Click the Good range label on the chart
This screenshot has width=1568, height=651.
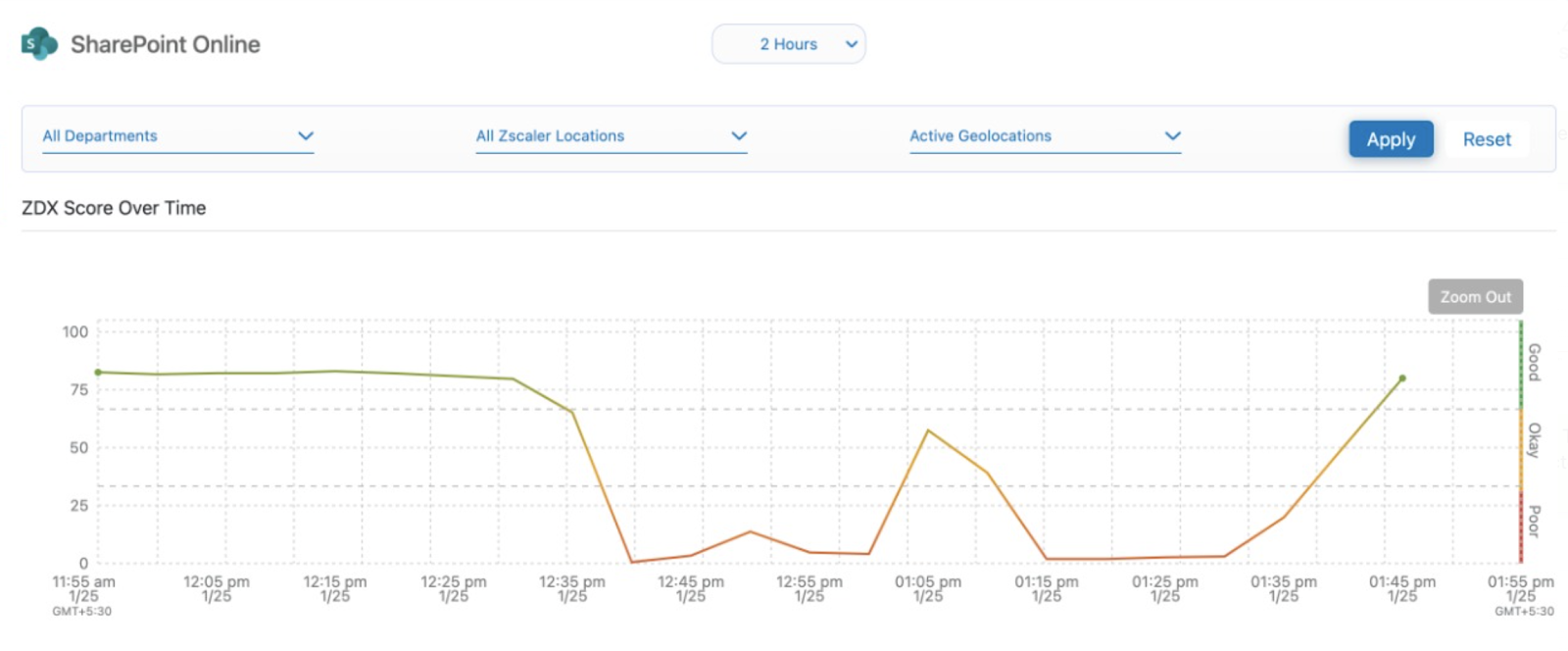click(1535, 362)
